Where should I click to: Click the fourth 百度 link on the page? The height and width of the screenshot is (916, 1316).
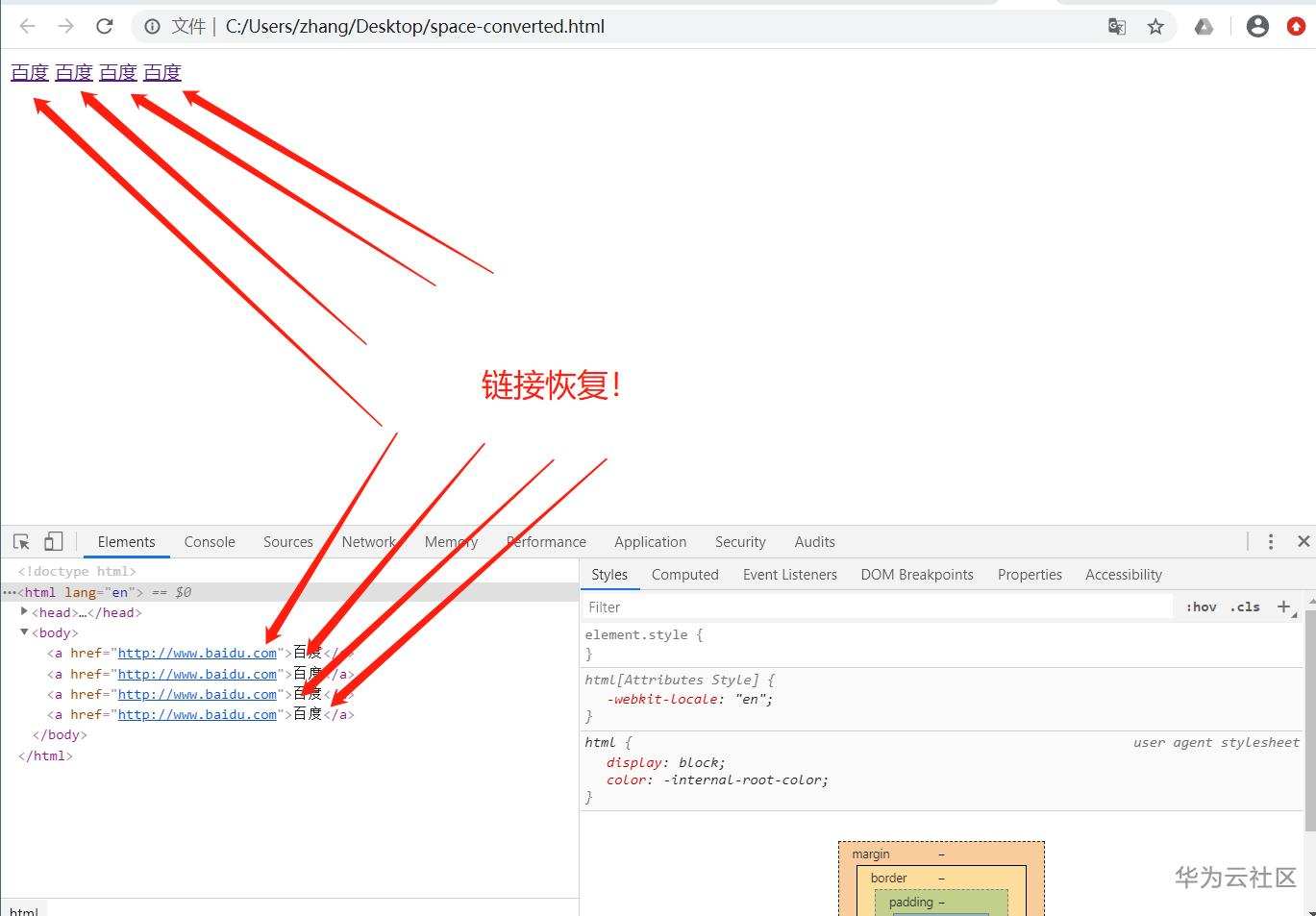[x=162, y=72]
